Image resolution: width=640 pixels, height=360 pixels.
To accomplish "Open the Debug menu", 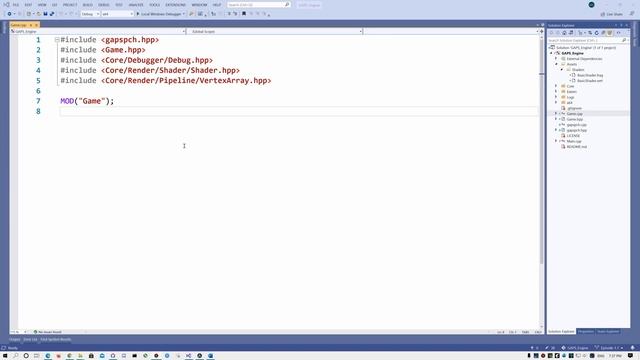I will 104,5.
